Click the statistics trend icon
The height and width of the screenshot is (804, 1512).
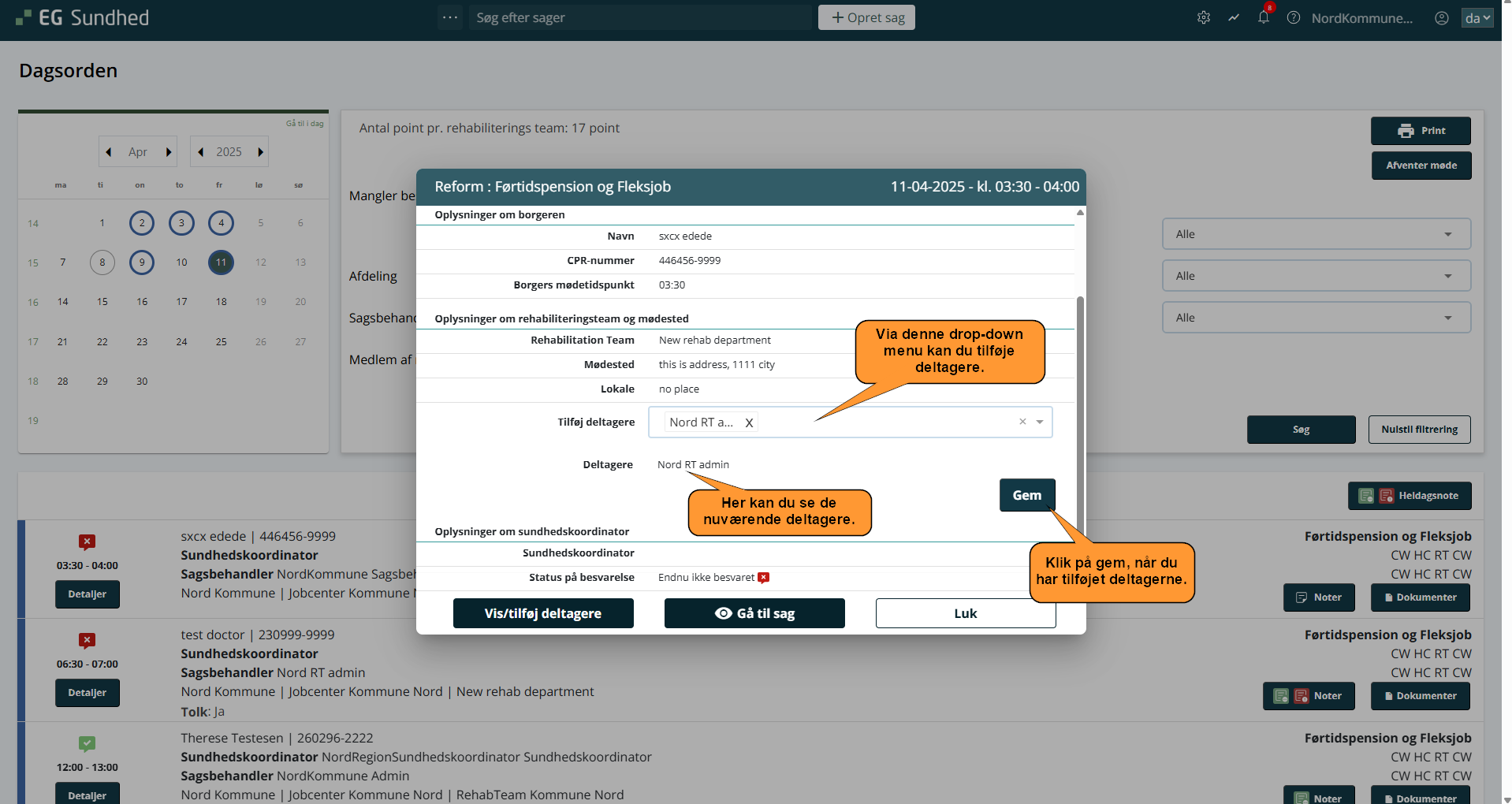coord(1233,17)
